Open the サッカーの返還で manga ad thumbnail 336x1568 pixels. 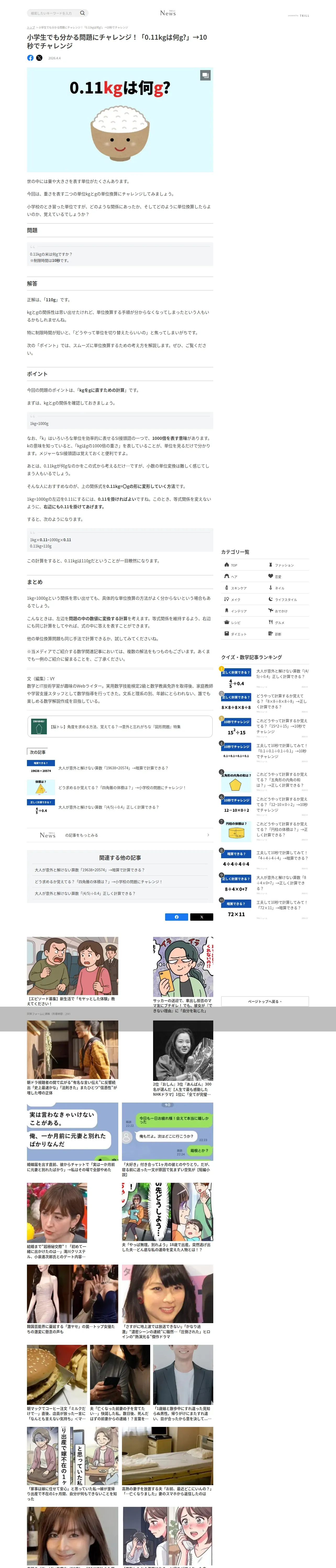(183, 967)
